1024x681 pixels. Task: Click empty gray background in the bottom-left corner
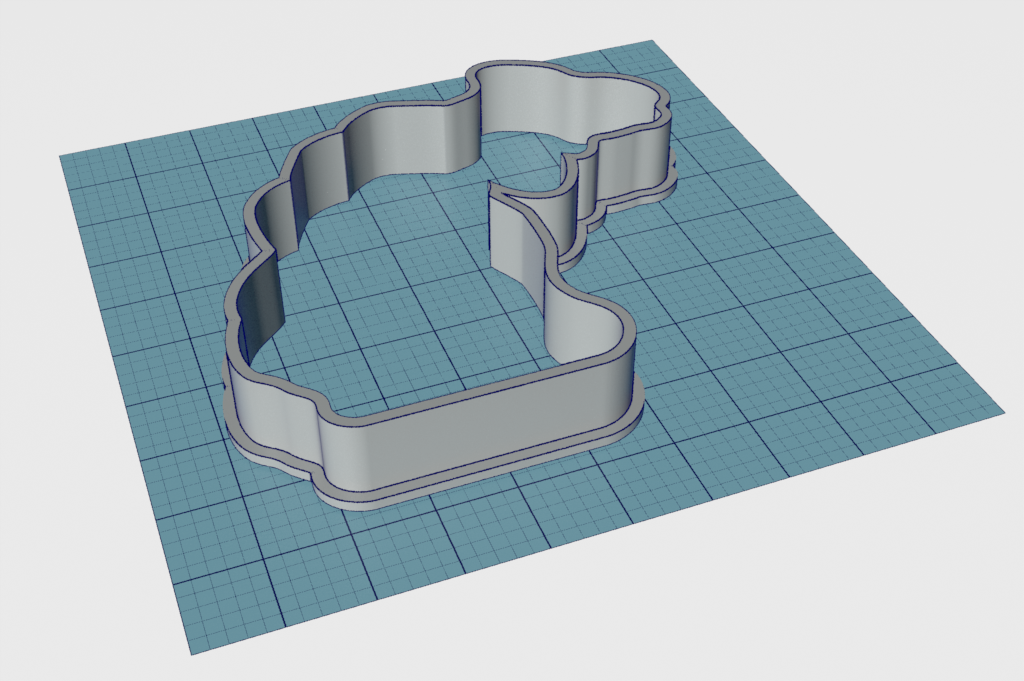pyautogui.click(x=60, y=620)
